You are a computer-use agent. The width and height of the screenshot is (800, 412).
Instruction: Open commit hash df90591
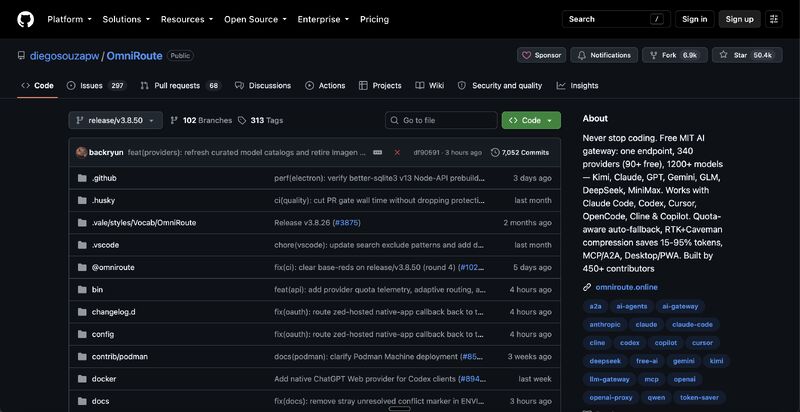(x=426, y=152)
